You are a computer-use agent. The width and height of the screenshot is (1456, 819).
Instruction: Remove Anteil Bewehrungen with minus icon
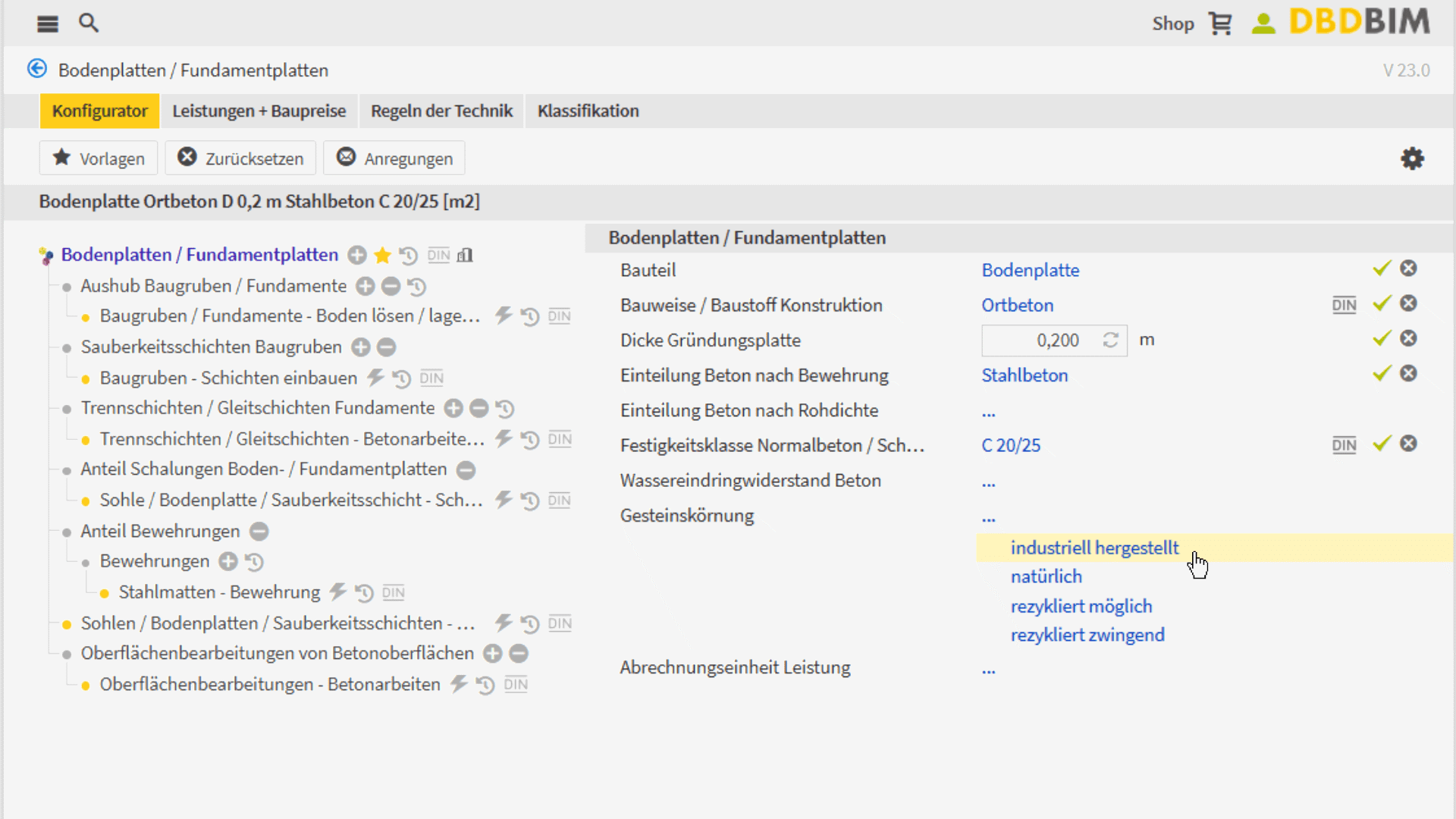[259, 532]
